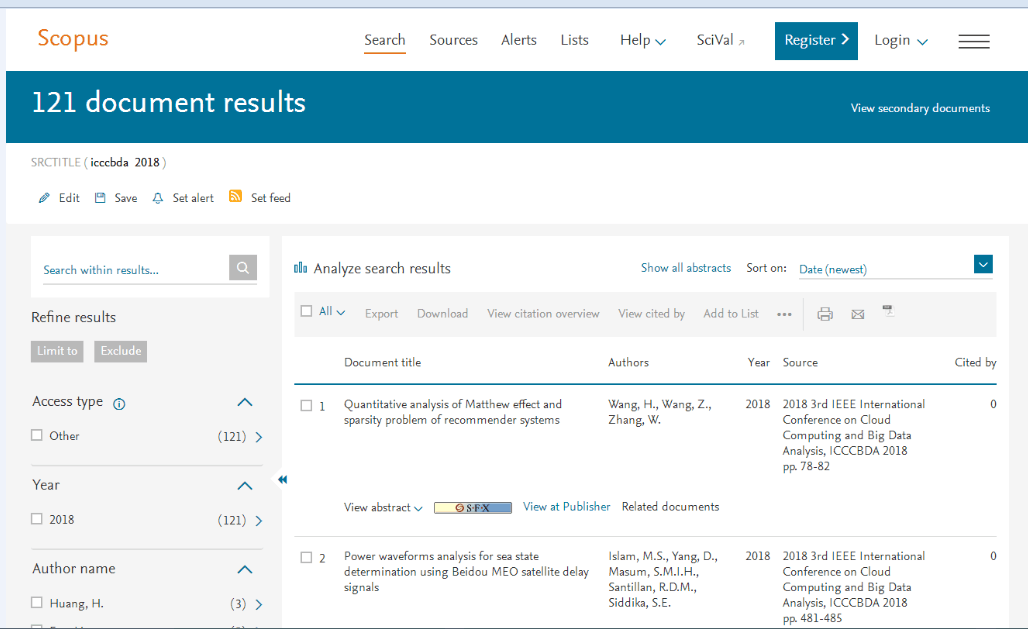This screenshot has height=629, width=1028.
Task: Open filter arrow next to 2018 (121)
Action: click(258, 521)
